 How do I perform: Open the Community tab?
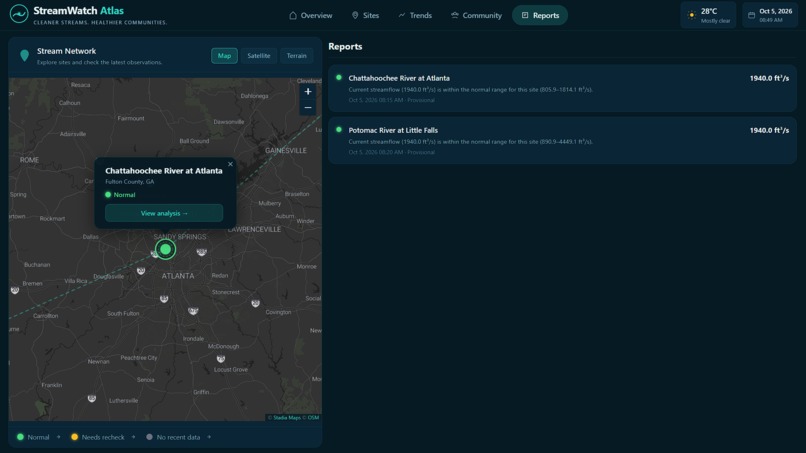[x=476, y=15]
